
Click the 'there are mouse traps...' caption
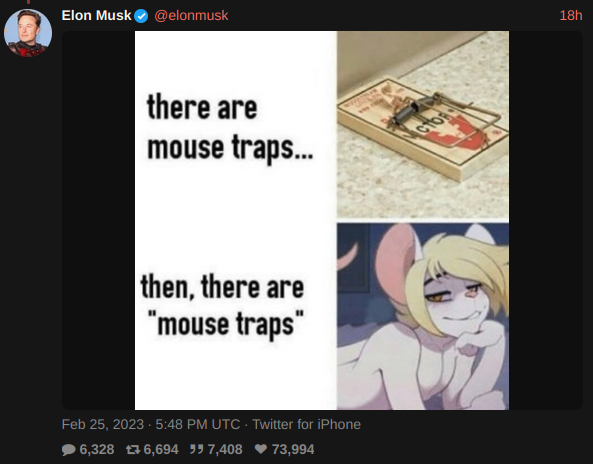(x=230, y=127)
